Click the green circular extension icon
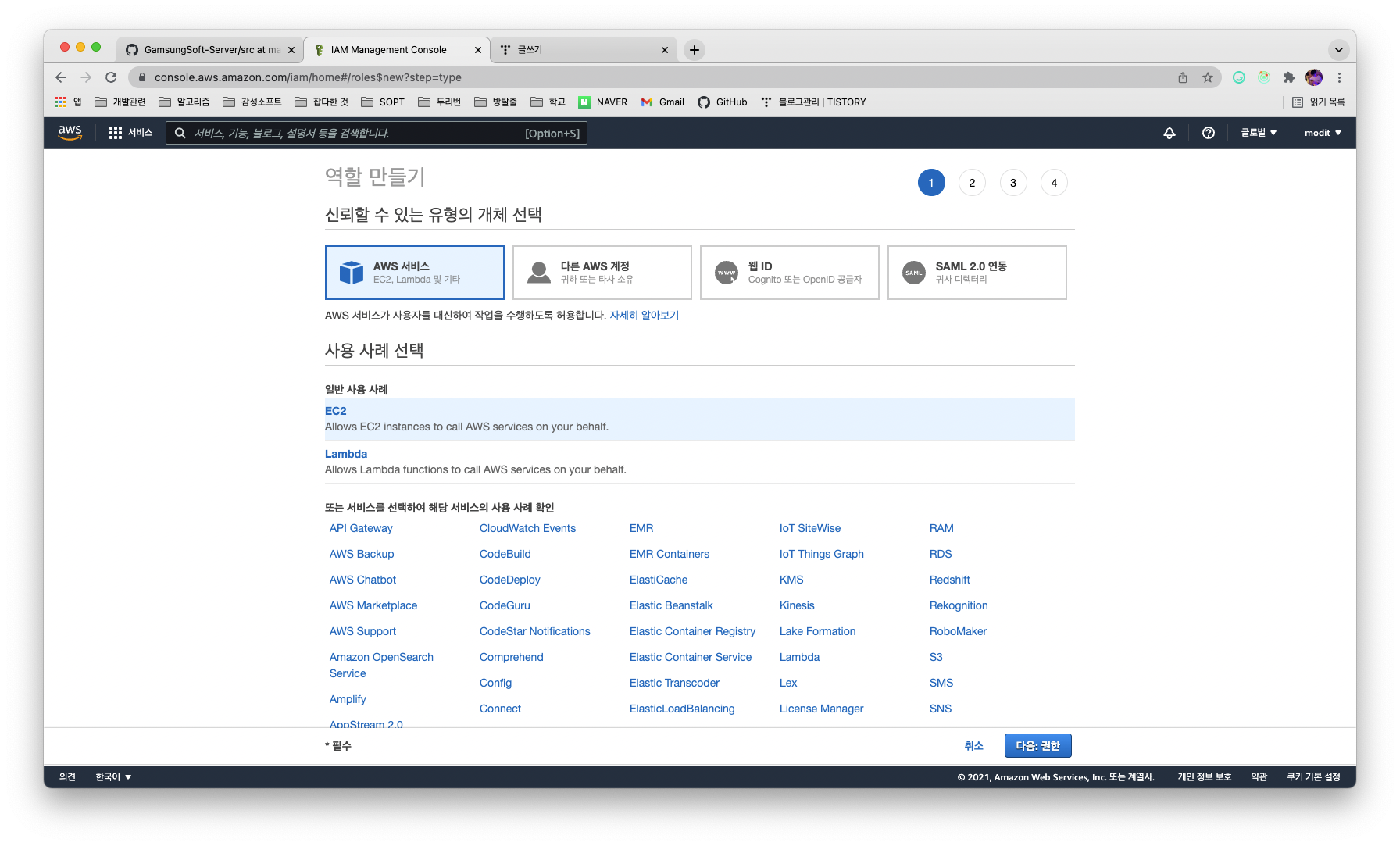This screenshot has height=846, width=1400. [x=1239, y=77]
